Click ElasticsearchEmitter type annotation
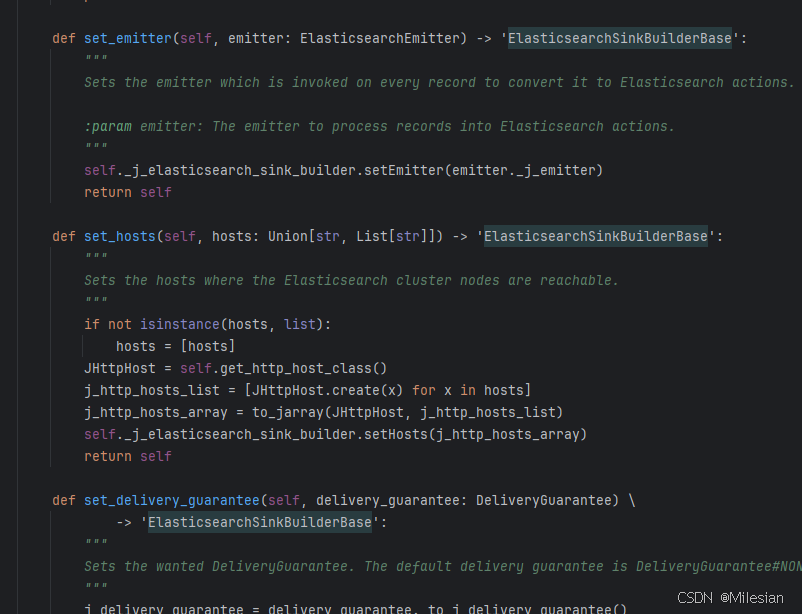This screenshot has height=614, width=802. tap(380, 38)
